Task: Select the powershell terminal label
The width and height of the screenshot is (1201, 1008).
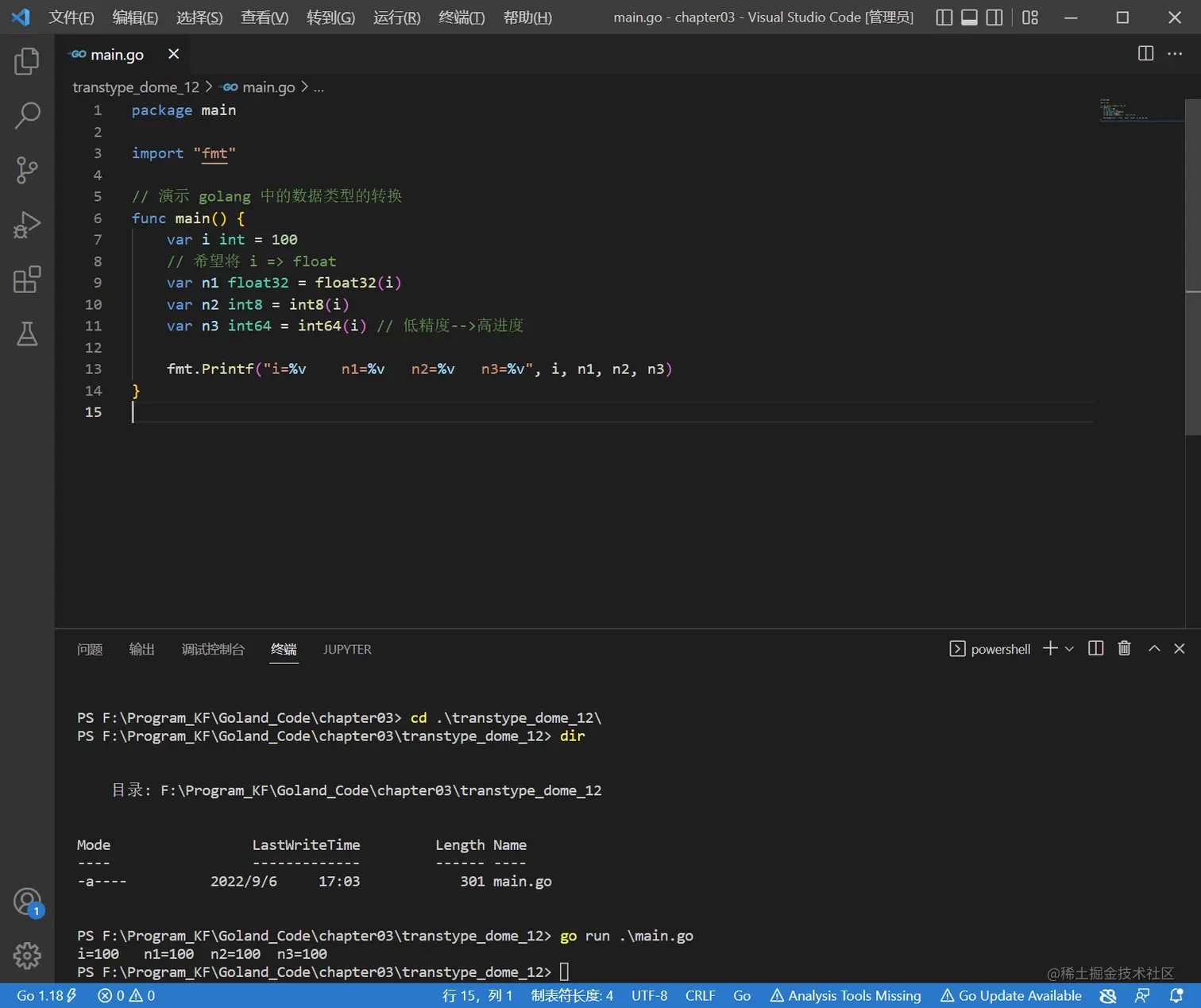Action: (x=990, y=649)
